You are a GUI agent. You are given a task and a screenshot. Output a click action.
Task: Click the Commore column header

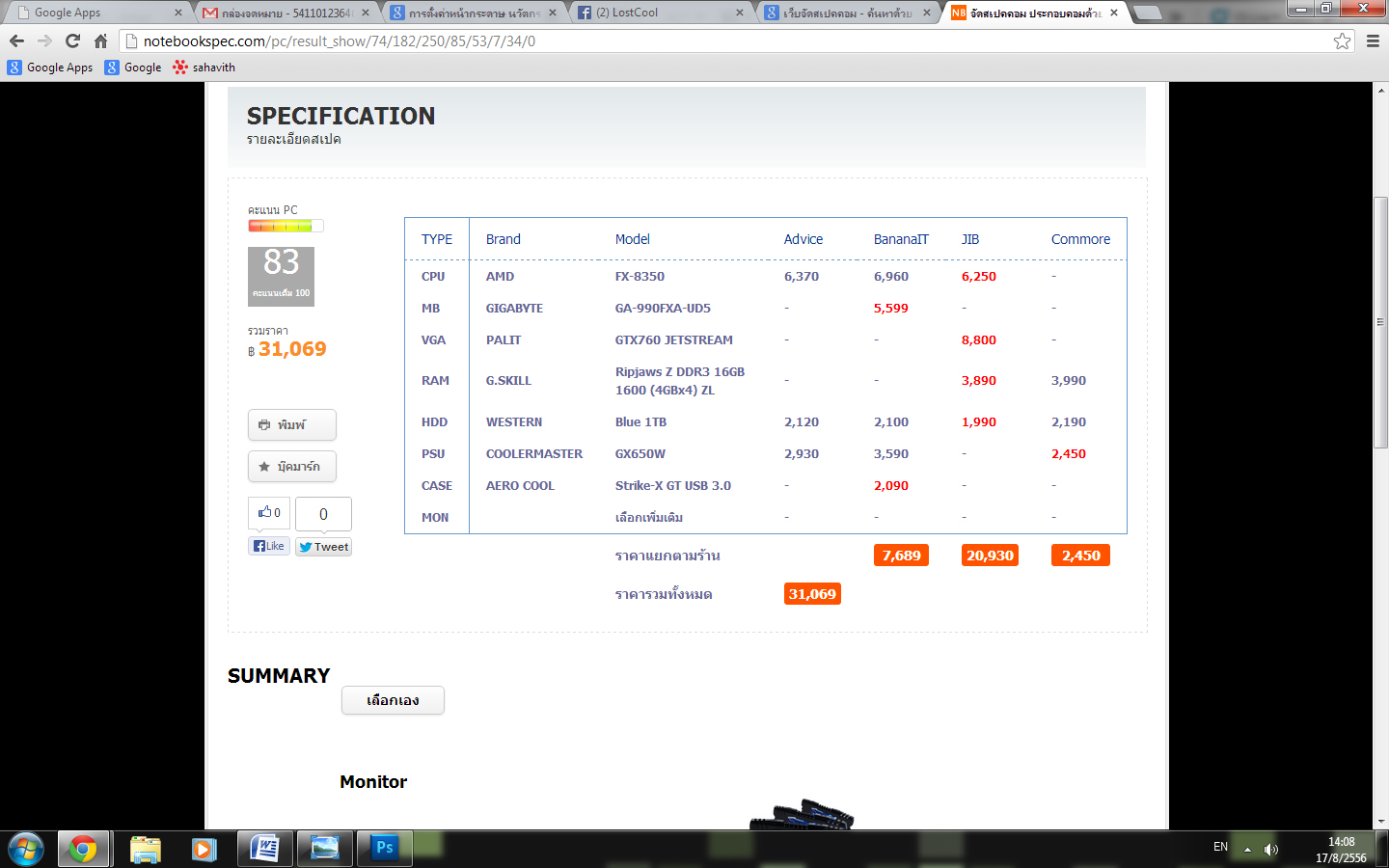1080,239
